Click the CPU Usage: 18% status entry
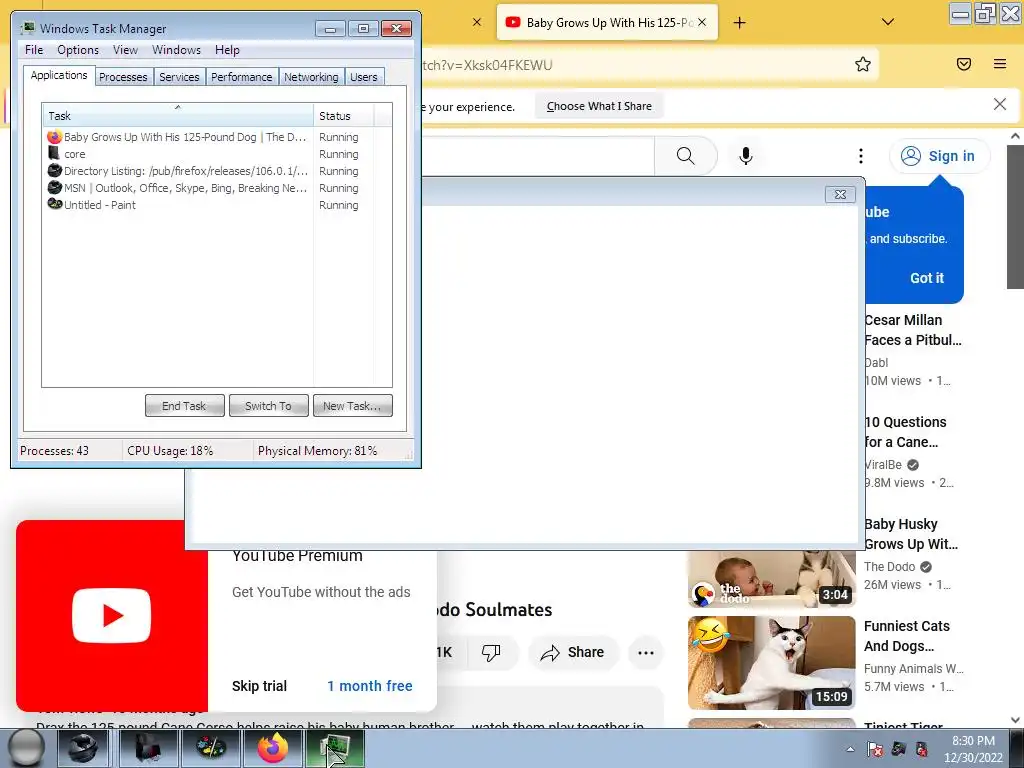Screen dimensions: 1024x768 pos(170,451)
